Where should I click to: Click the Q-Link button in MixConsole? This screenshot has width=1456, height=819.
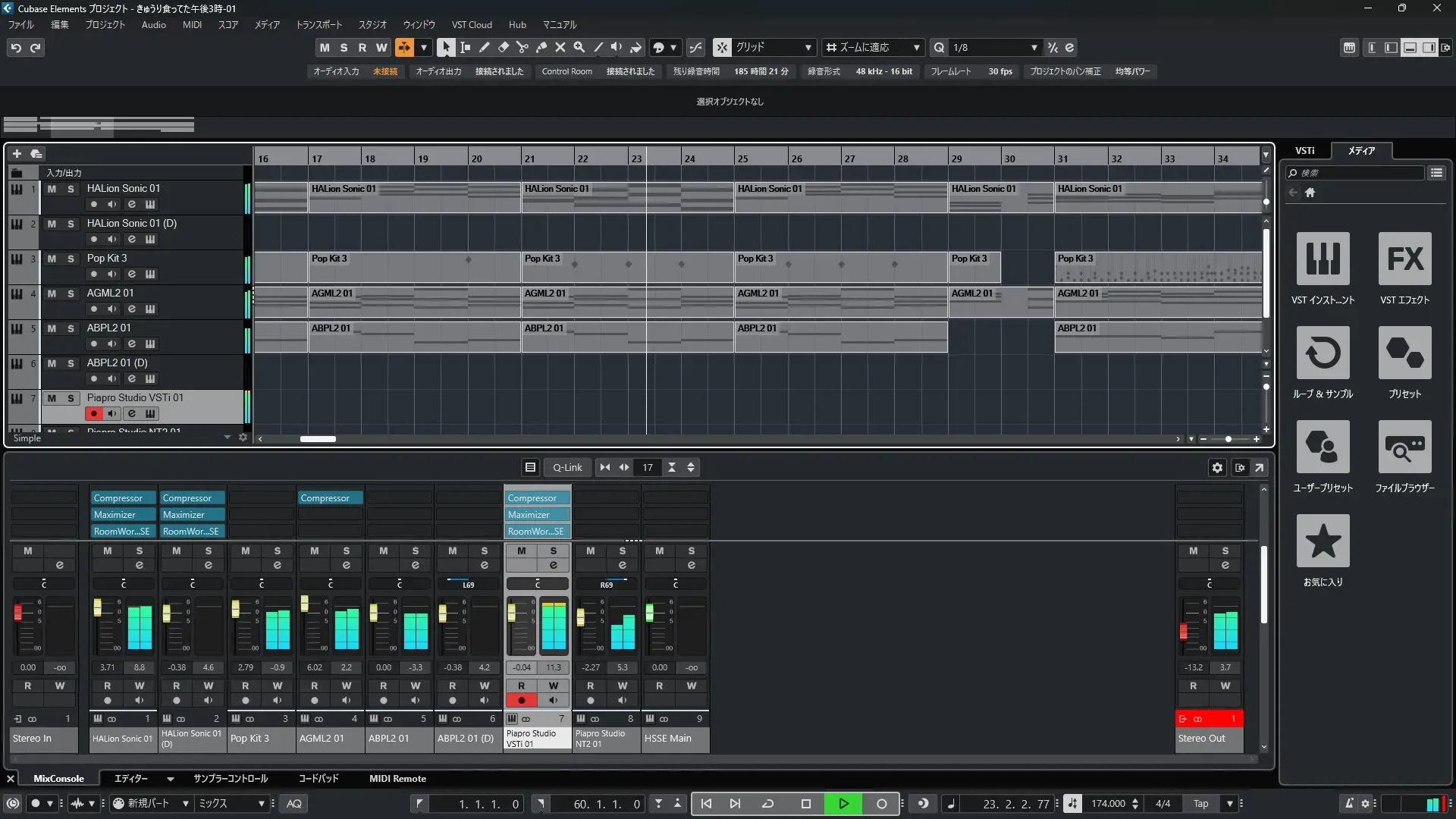click(567, 467)
